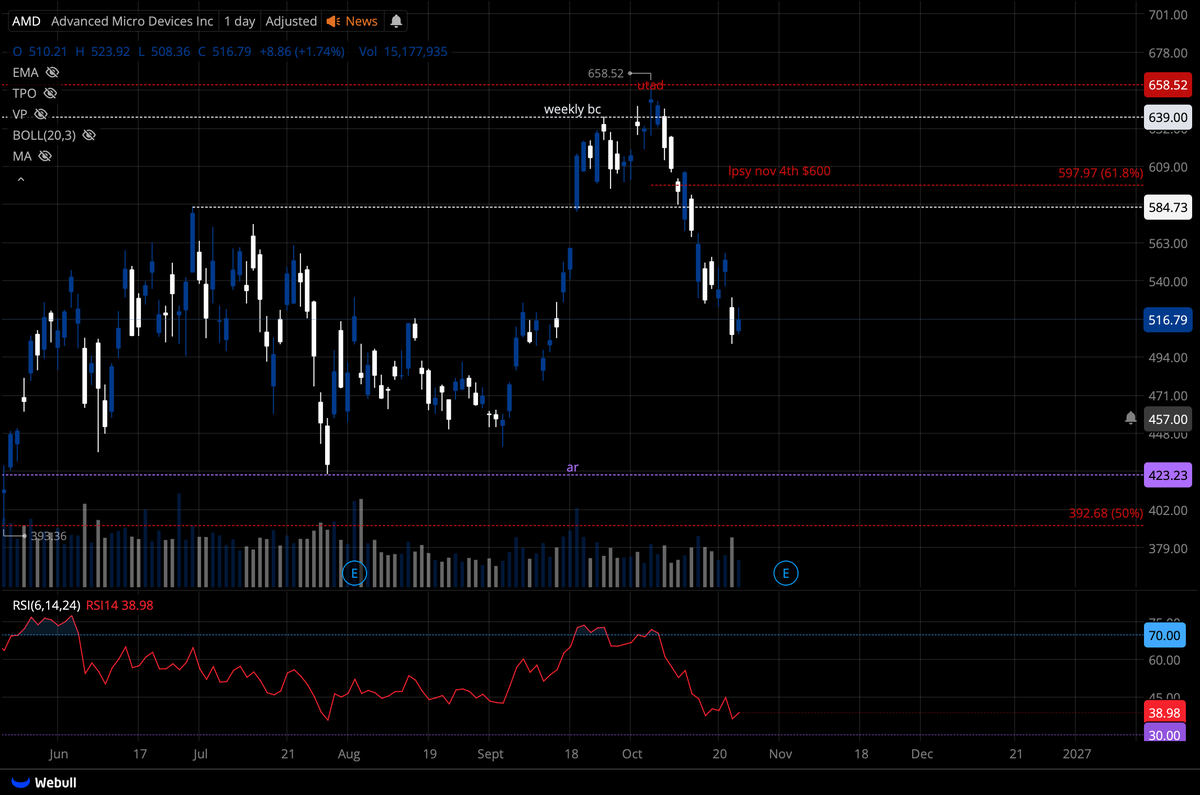Open the August earnings E marker
Image resolution: width=1200 pixels, height=795 pixels.
(x=354, y=573)
